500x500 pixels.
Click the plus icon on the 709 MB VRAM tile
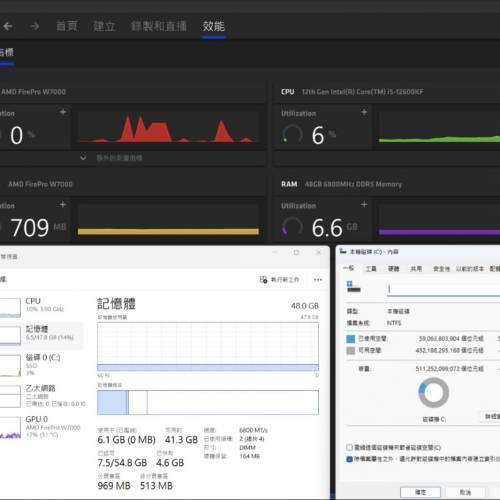(x=63, y=204)
